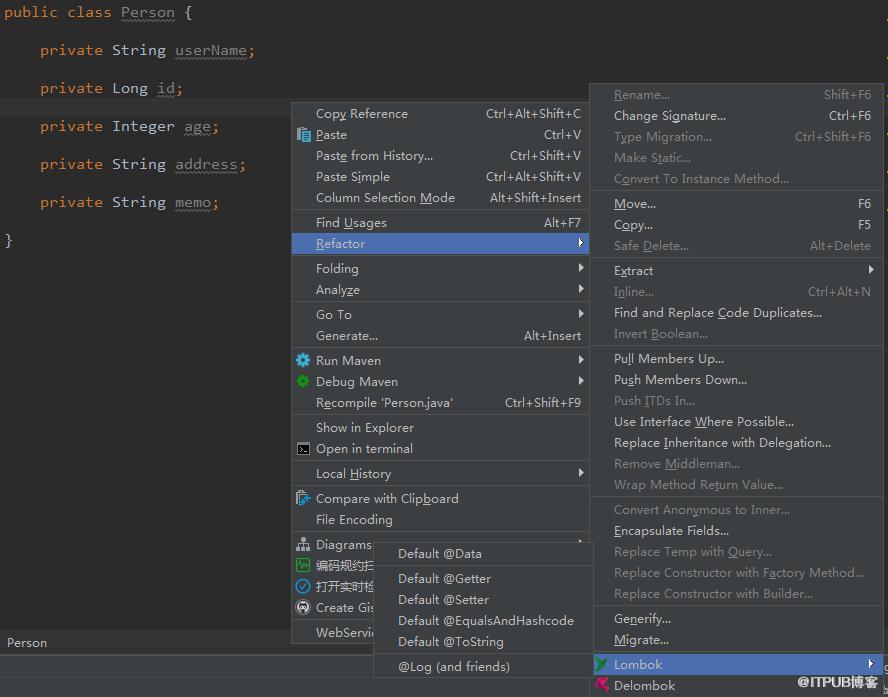Viewport: 888px width, 697px height.
Task: Click the Paste clipboard icon
Action: point(304,135)
